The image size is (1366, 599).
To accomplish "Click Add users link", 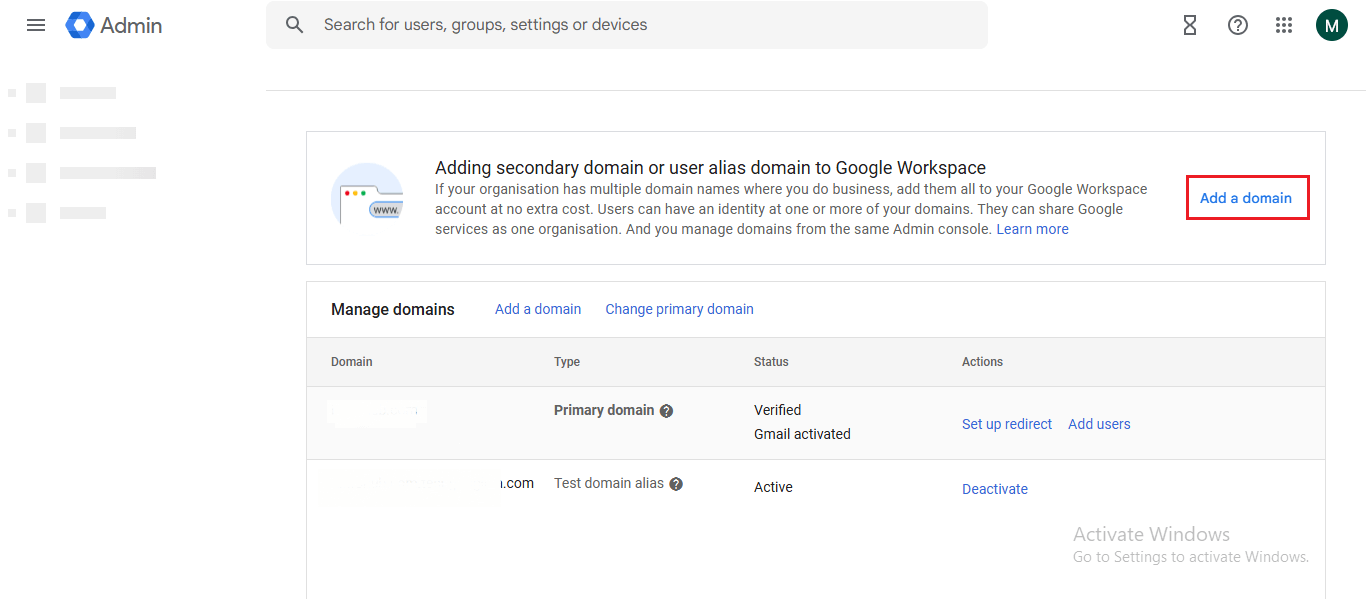I will [x=1099, y=424].
